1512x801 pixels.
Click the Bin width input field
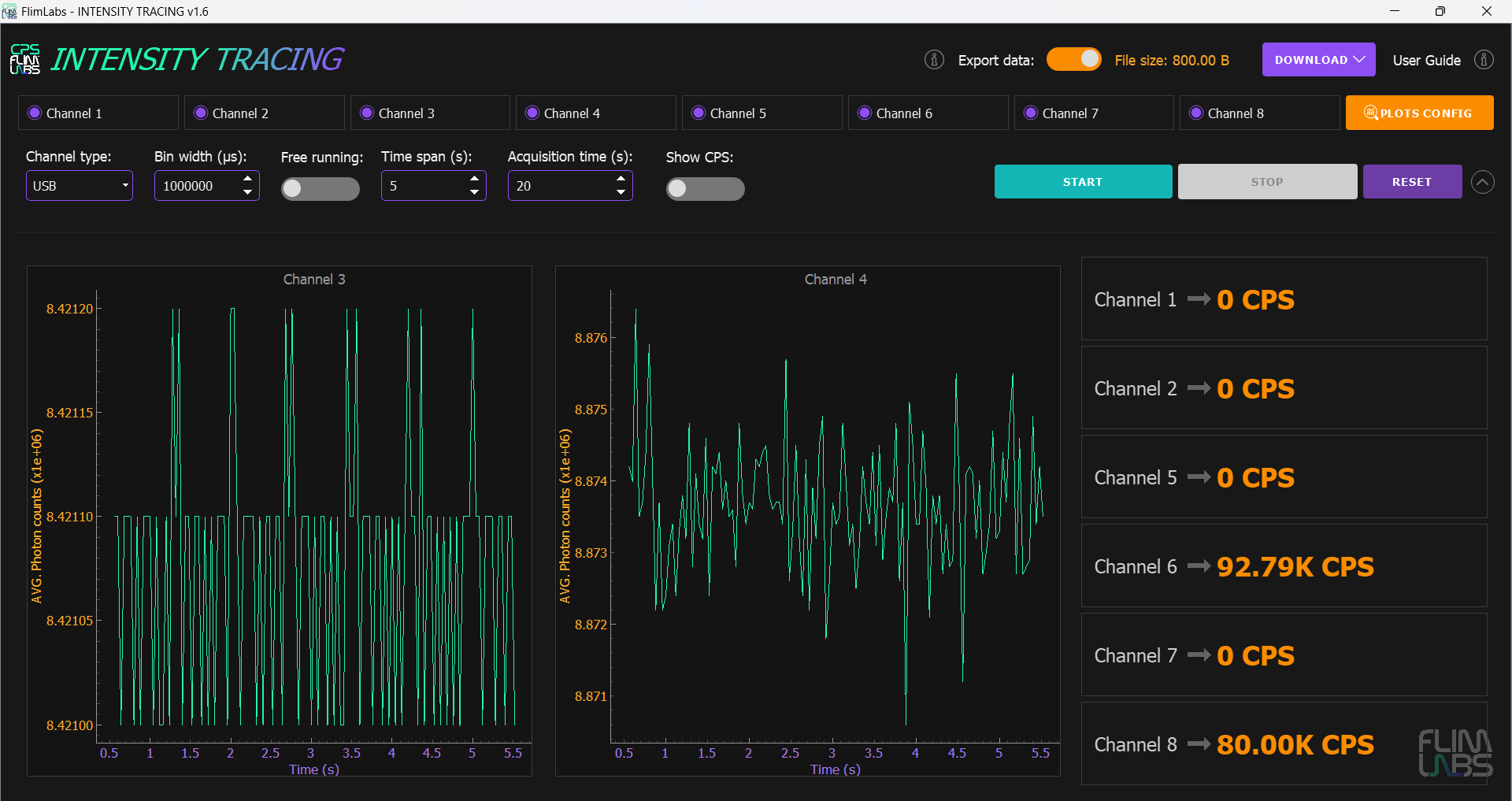[x=197, y=186]
